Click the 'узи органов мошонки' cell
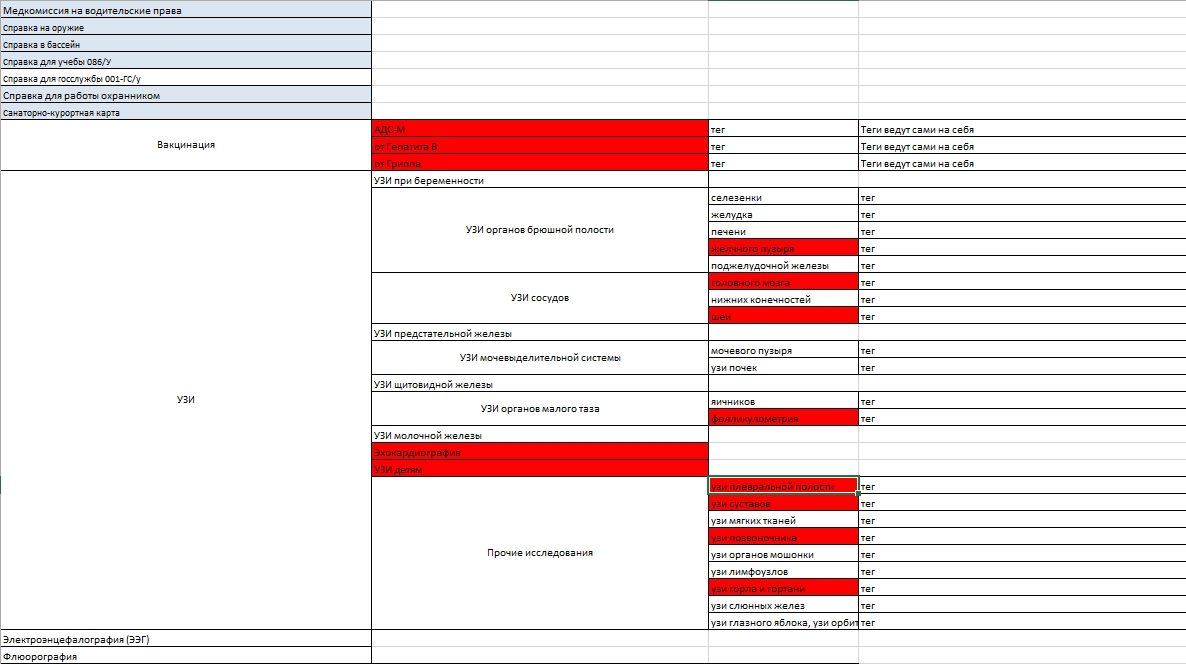The width and height of the screenshot is (1186, 664). pyautogui.click(x=782, y=554)
